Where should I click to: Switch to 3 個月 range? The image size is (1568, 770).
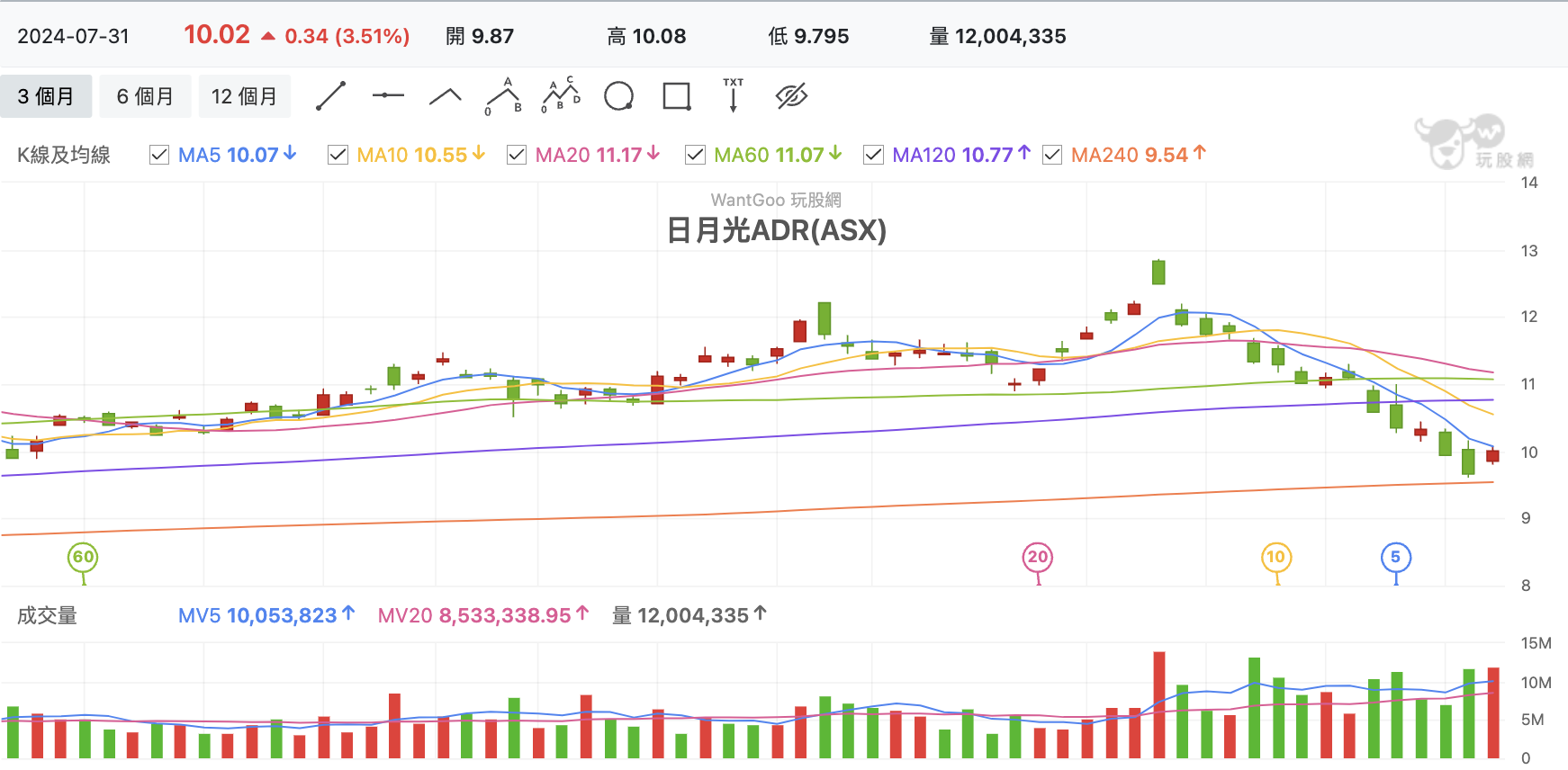pyautogui.click(x=46, y=96)
